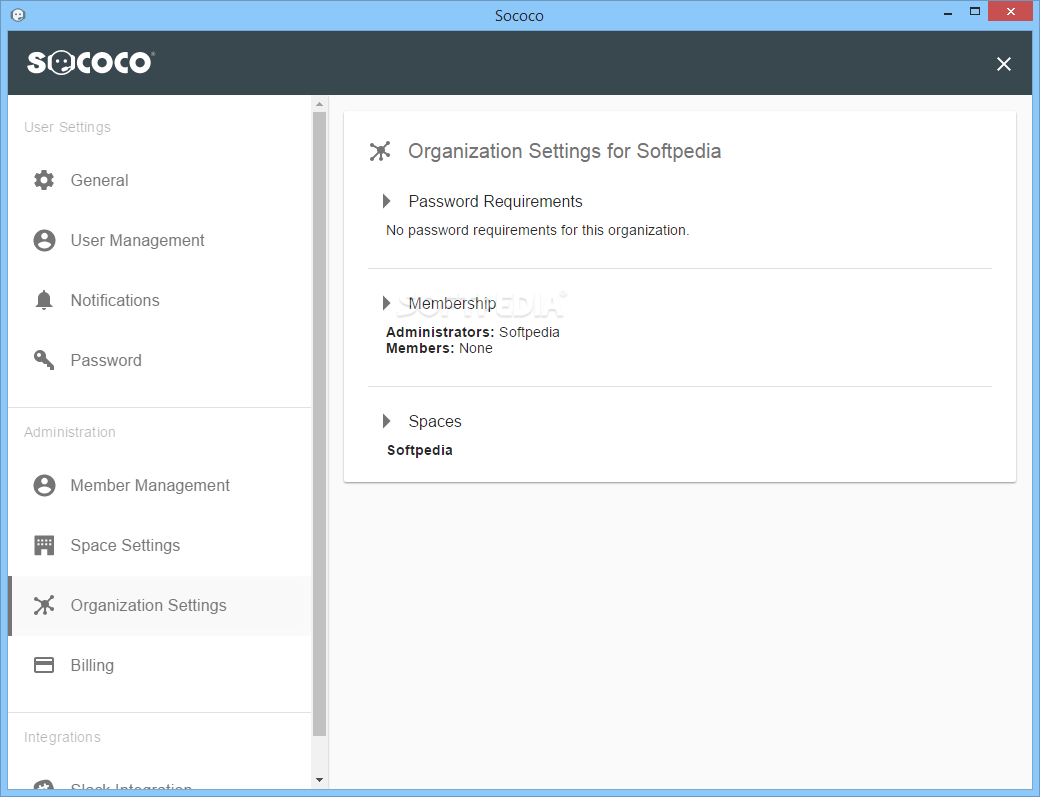Open Space Settings

[x=159, y=545]
